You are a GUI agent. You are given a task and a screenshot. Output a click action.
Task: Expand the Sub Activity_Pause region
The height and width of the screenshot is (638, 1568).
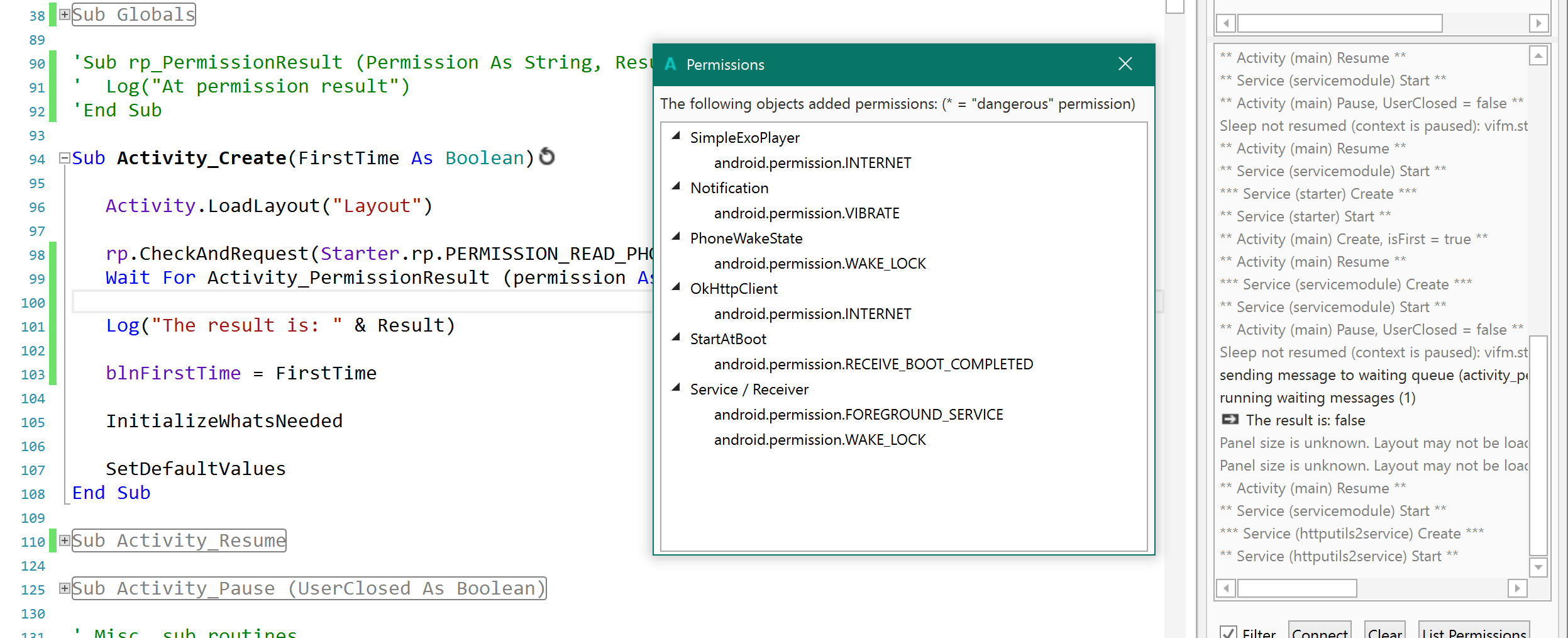pyautogui.click(x=65, y=588)
